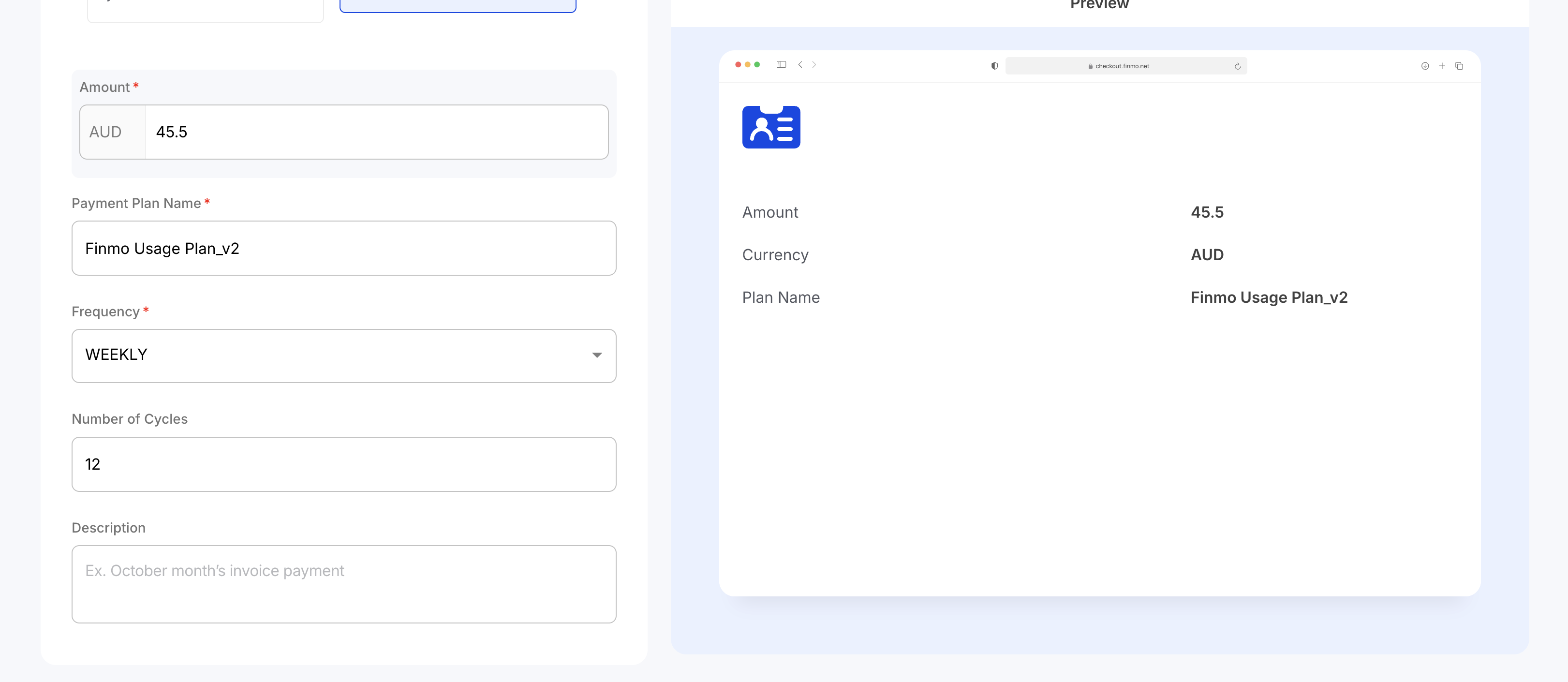Screen dimensions: 1568x682
Task: Click the blue-outlined option box at top
Action: click(x=457, y=6)
